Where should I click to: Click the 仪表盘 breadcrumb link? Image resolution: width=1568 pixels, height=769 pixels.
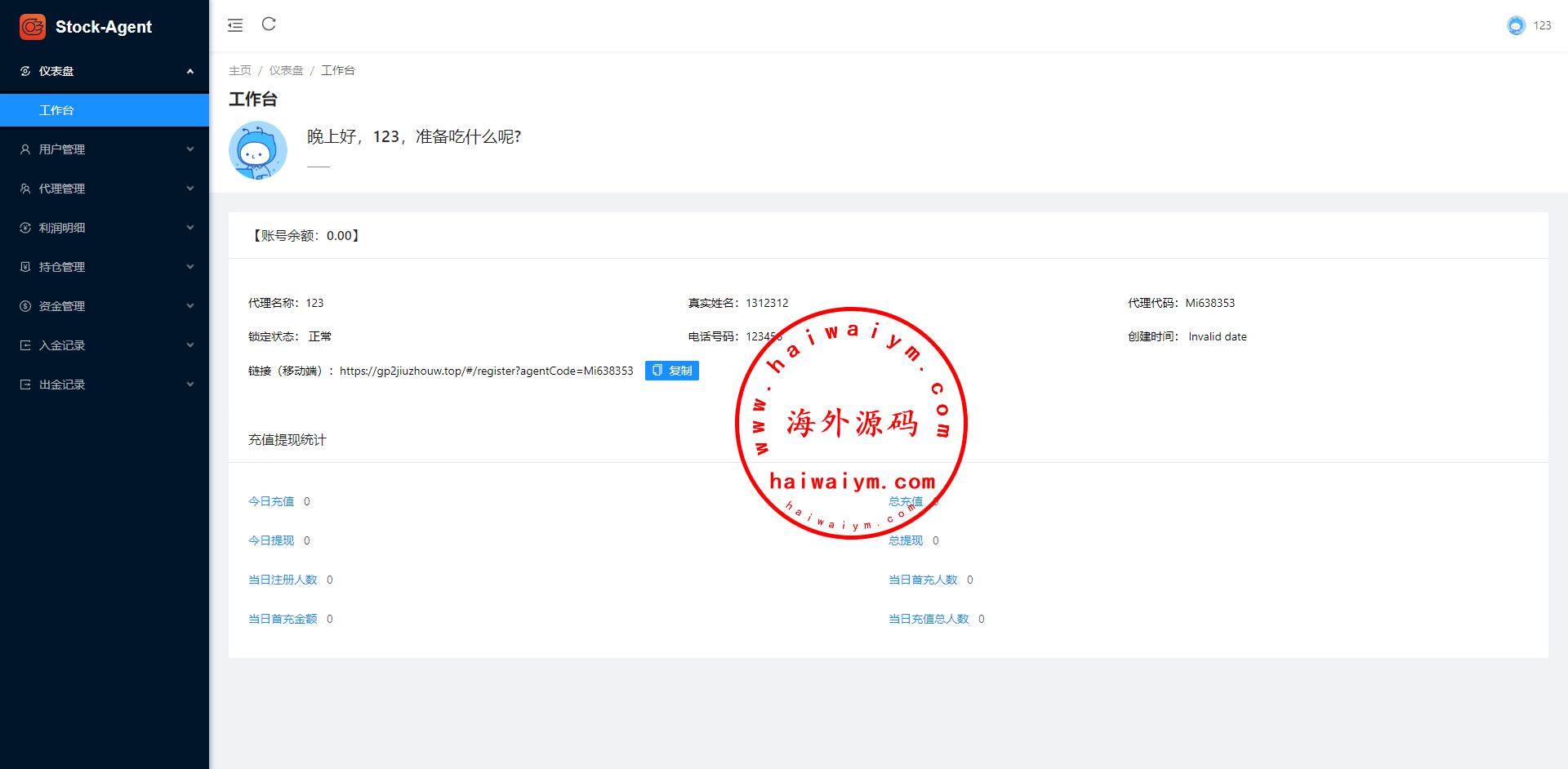click(286, 71)
